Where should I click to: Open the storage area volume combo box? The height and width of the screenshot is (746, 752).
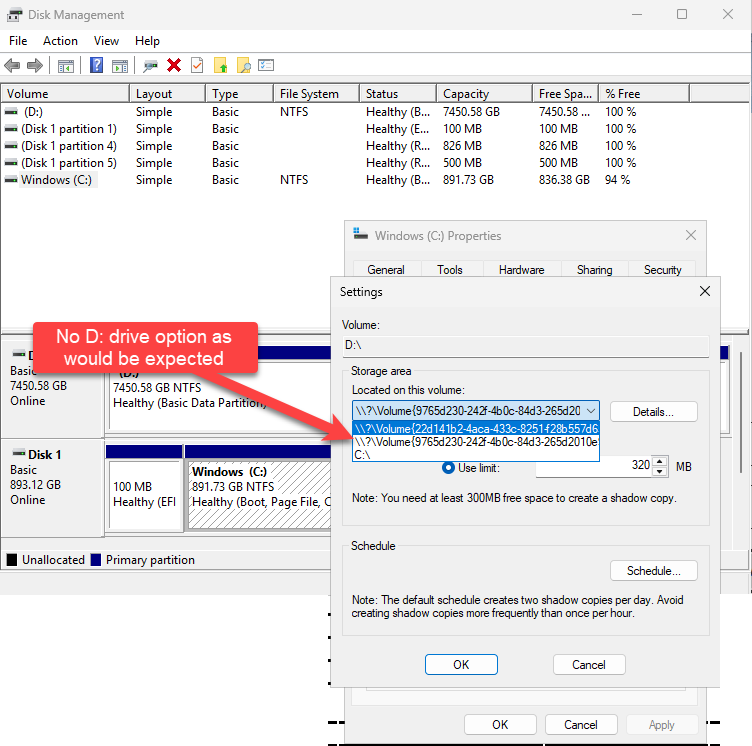coord(476,411)
